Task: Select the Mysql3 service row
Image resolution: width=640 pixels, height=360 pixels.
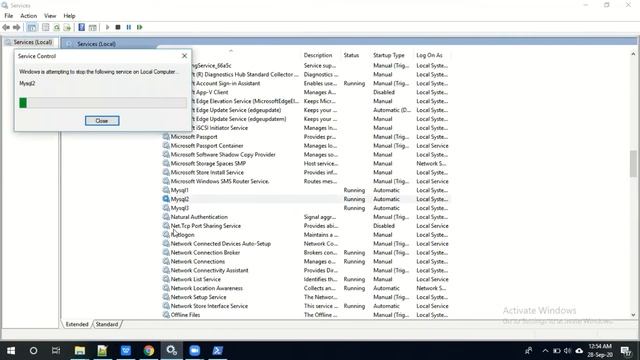Action: coord(305,208)
